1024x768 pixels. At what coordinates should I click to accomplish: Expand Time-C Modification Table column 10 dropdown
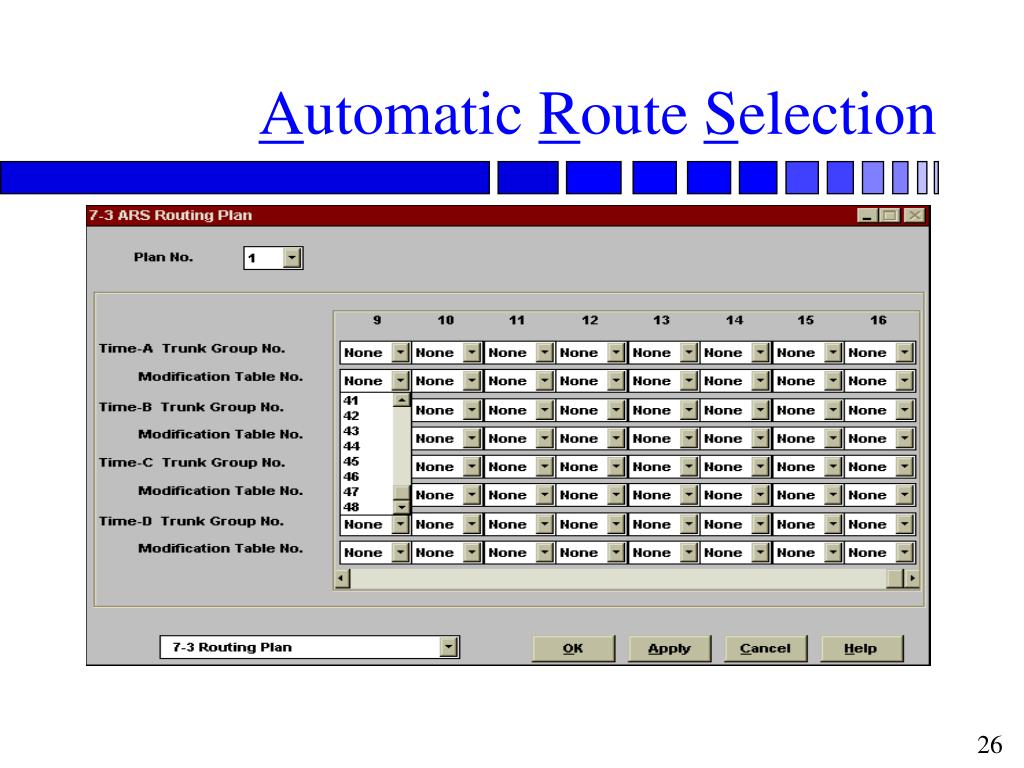(x=472, y=495)
